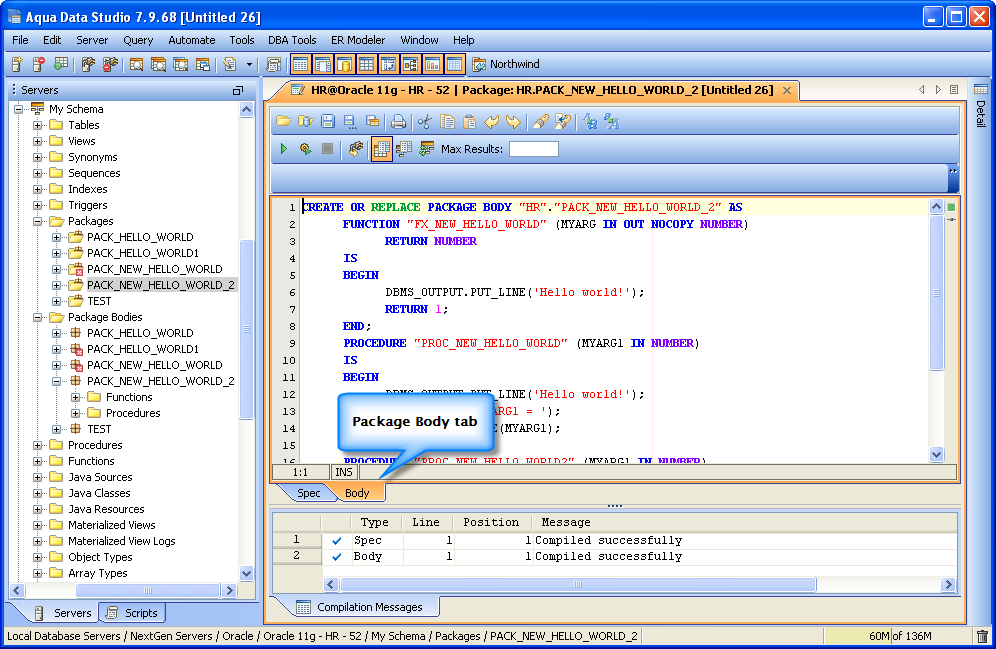Image resolution: width=996 pixels, height=649 pixels.
Task: Open the DBA Tools menu
Action: tap(292, 40)
